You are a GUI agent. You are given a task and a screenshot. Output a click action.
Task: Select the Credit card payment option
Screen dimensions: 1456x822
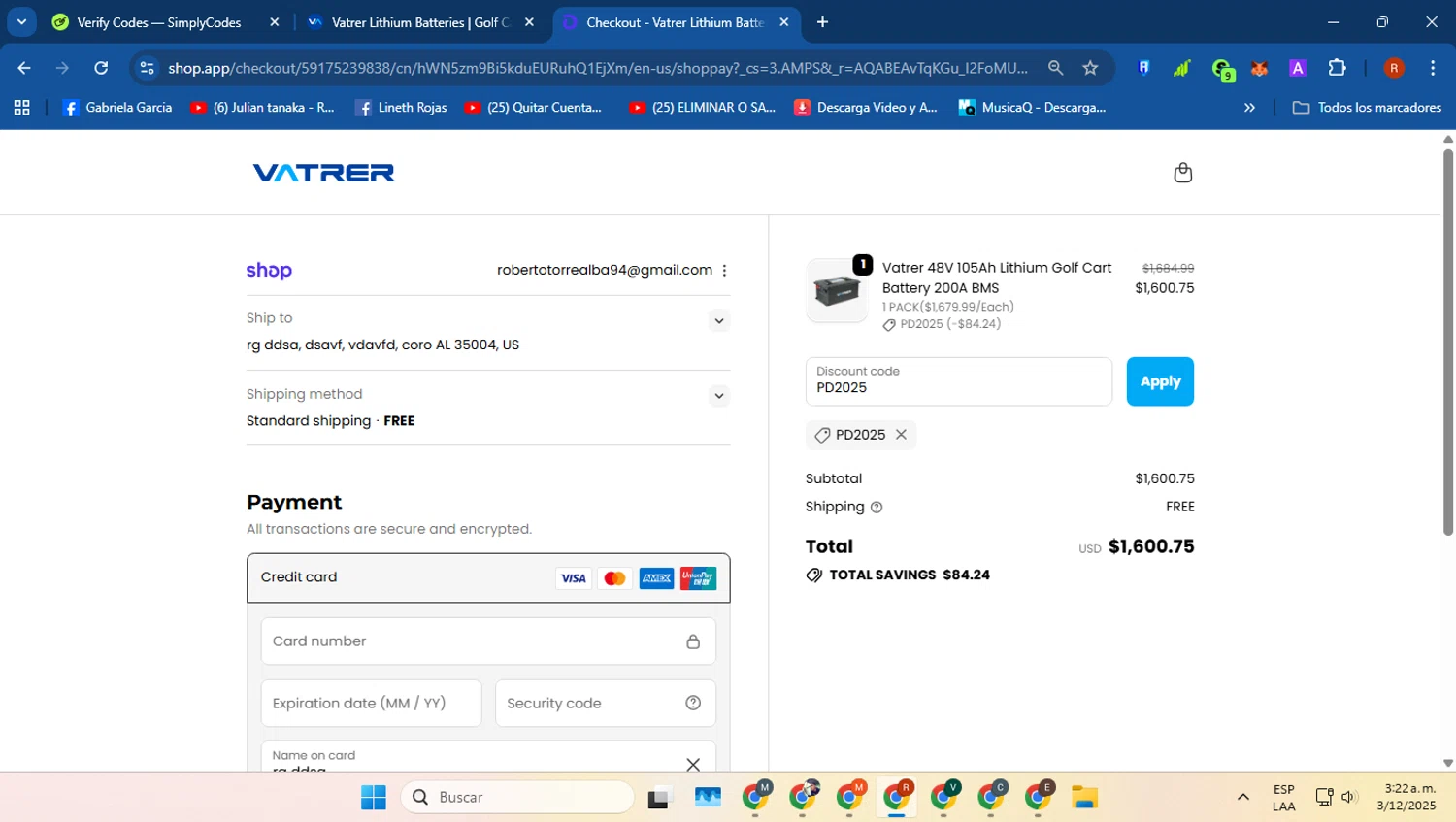[x=488, y=578]
